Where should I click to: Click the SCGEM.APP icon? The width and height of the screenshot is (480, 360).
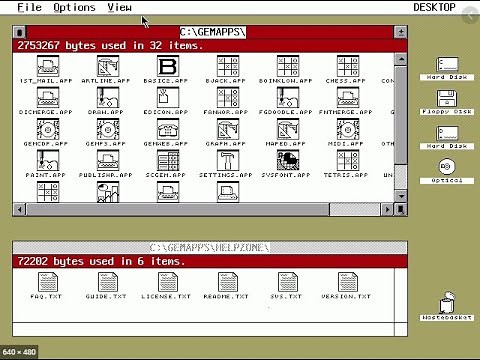168,161
